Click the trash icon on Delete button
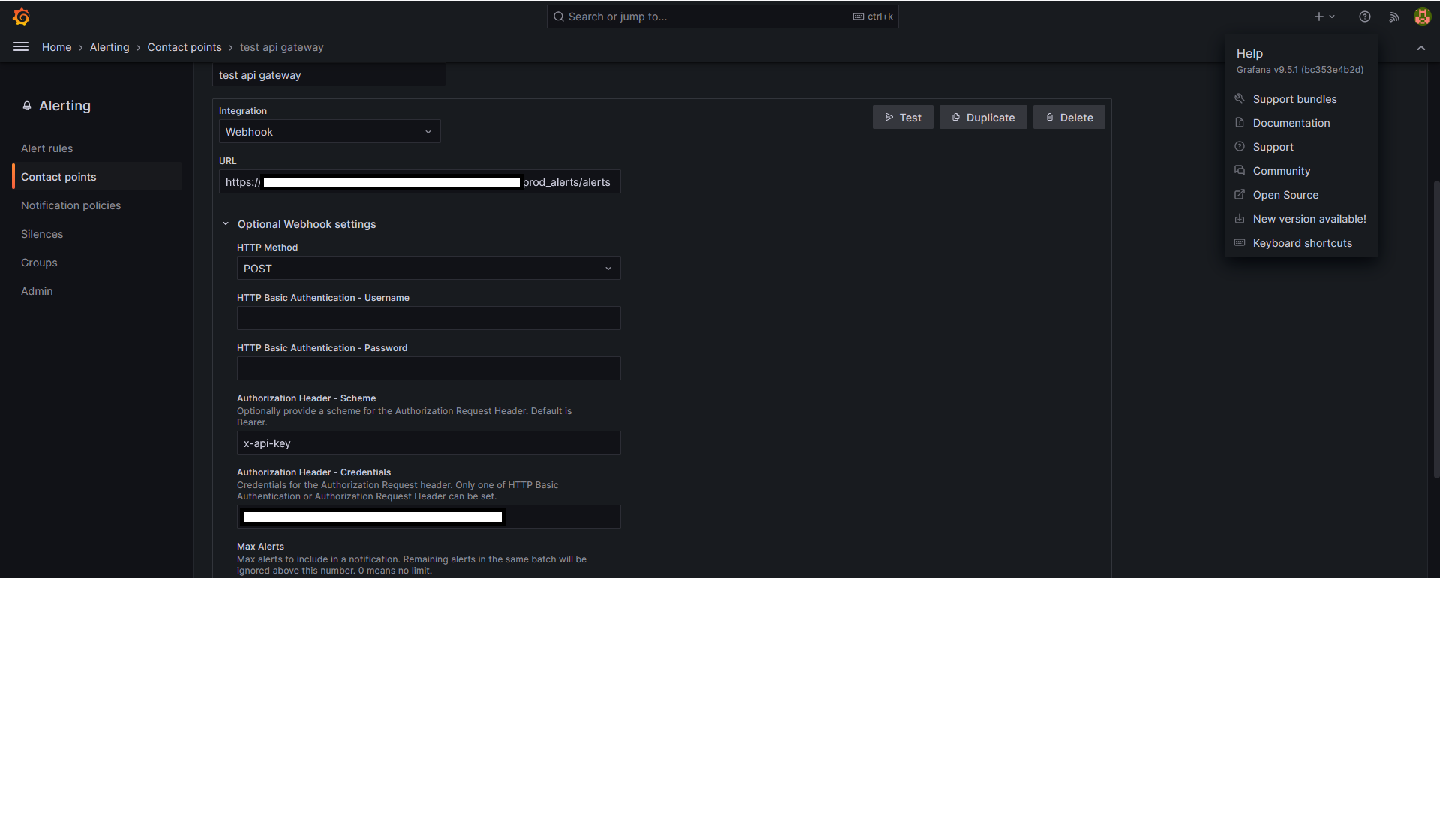Screen dimensions: 1440x840 (1049, 117)
